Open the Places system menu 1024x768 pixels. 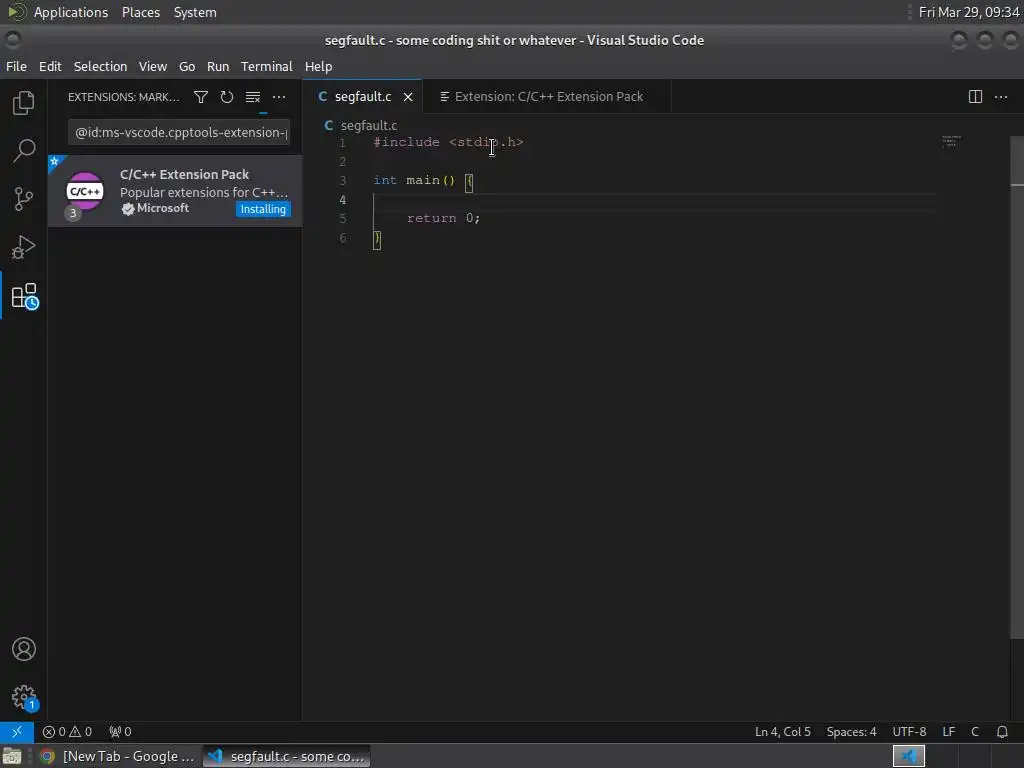pyautogui.click(x=140, y=12)
